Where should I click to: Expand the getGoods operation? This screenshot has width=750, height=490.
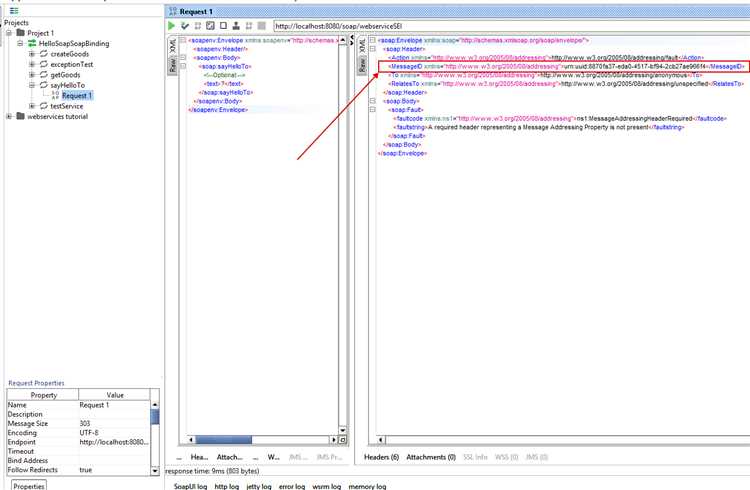point(32,75)
